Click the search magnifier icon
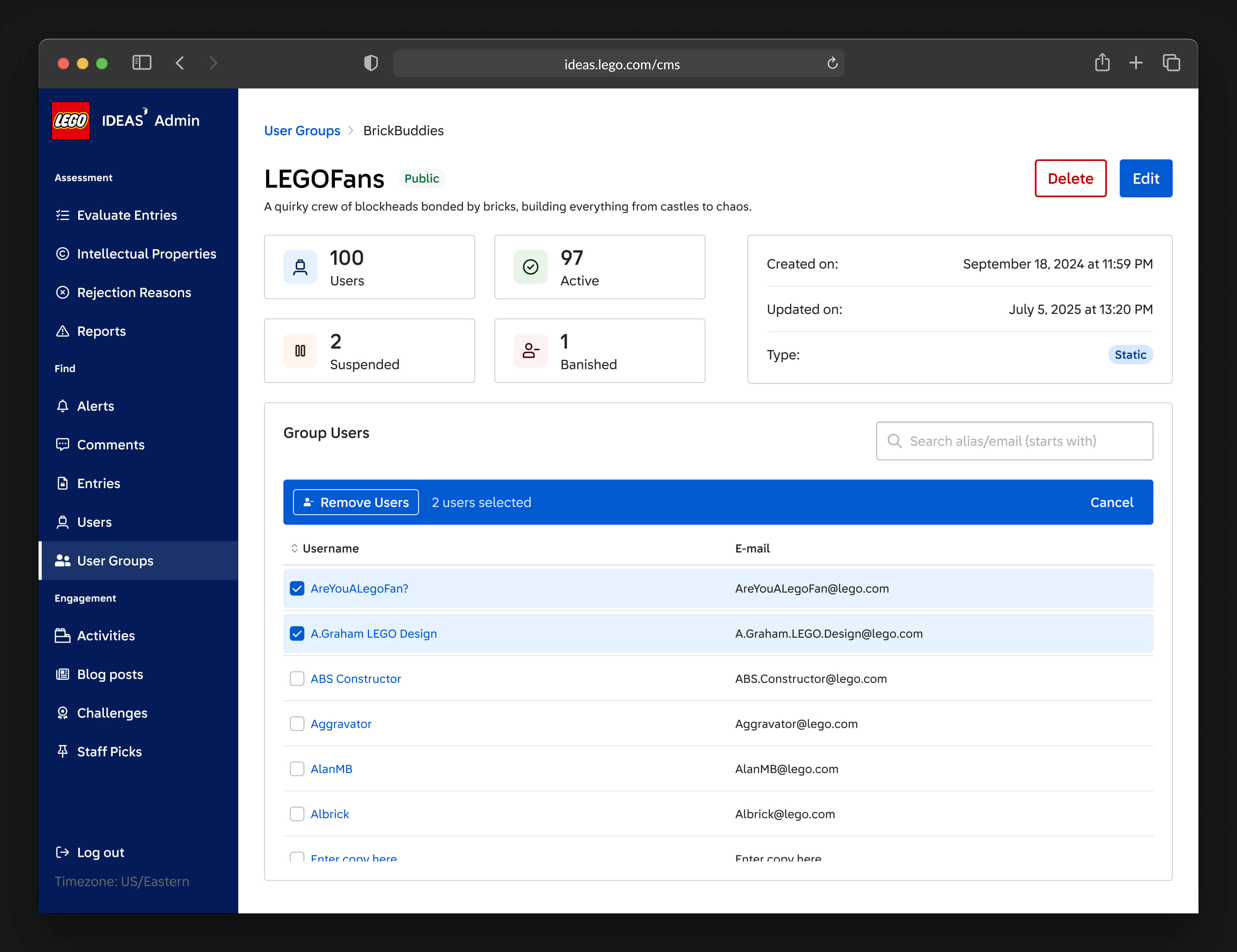Image resolution: width=1237 pixels, height=952 pixels. point(894,441)
